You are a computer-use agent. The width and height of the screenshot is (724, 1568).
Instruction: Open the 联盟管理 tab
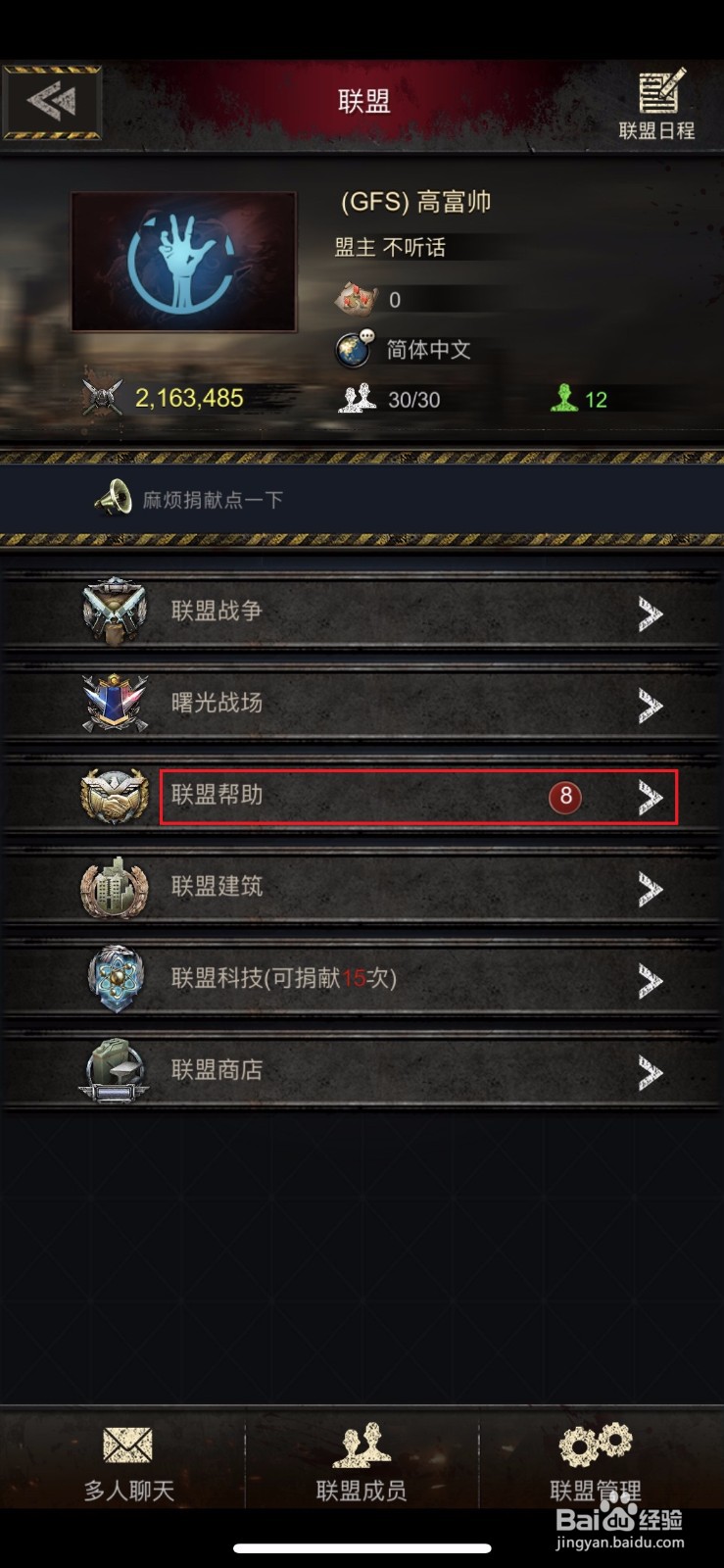(x=596, y=1463)
